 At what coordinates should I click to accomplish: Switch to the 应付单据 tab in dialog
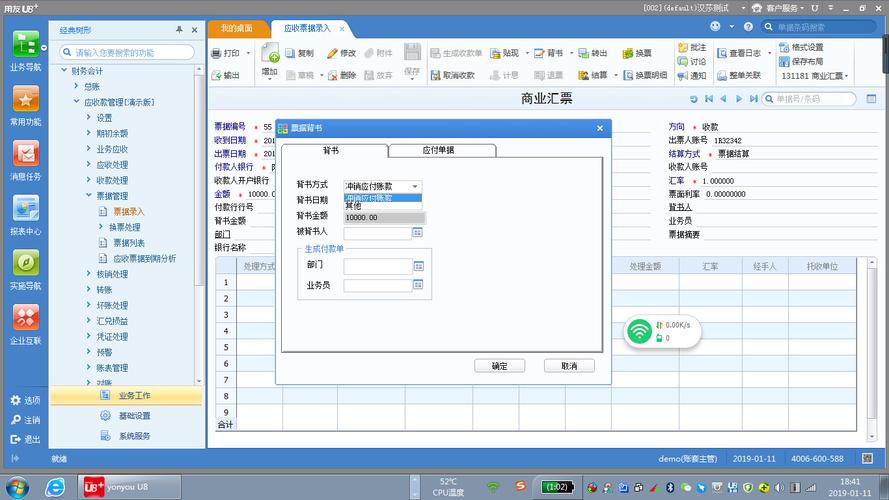[x=442, y=150]
